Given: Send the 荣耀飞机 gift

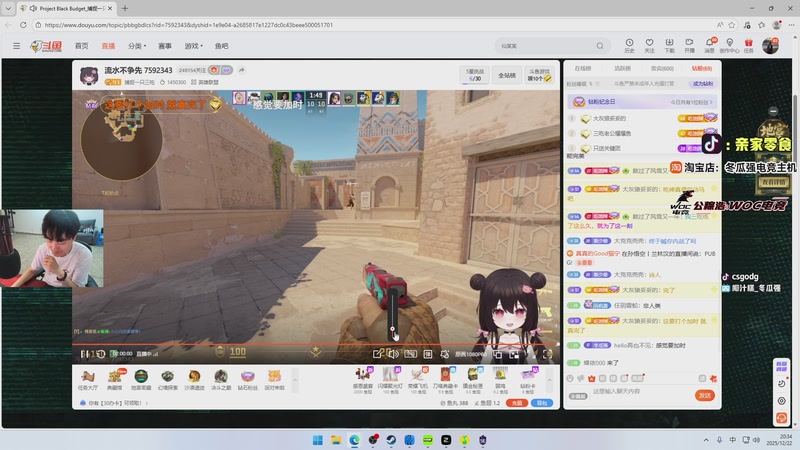Looking at the screenshot, I should pos(418,380).
